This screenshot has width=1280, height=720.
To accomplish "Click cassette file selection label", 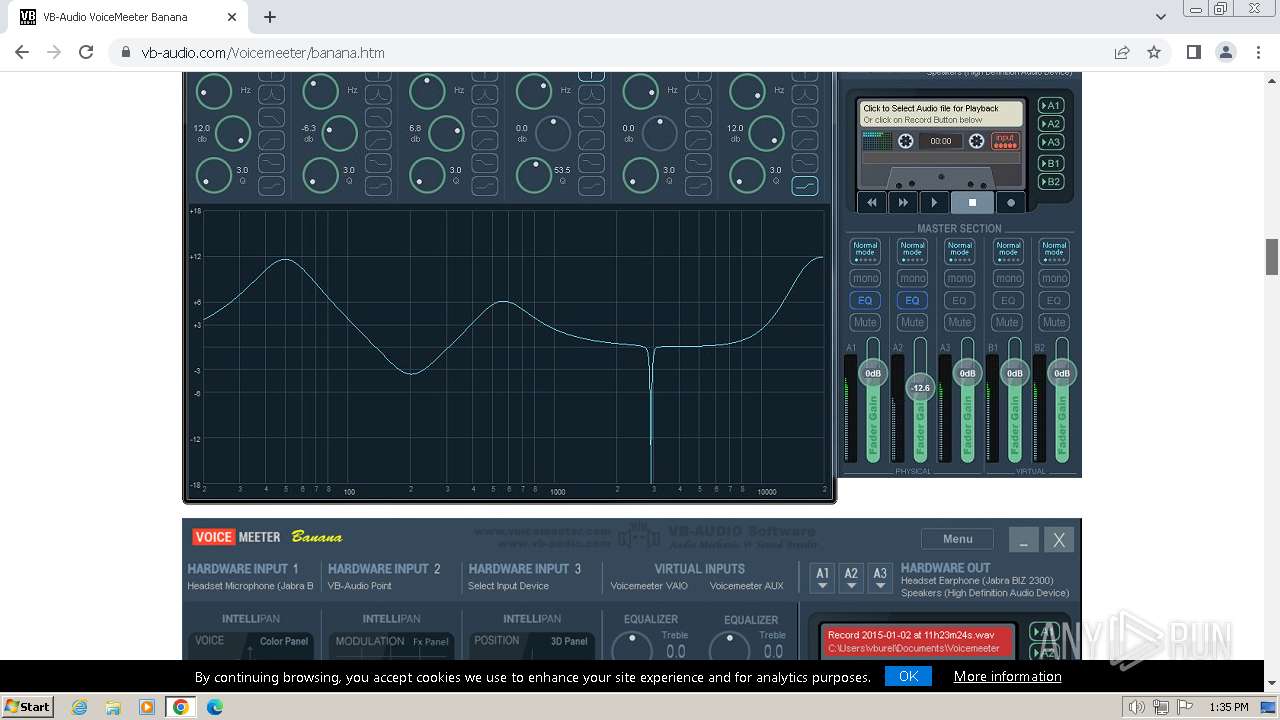I will pyautogui.click(x=941, y=114).
